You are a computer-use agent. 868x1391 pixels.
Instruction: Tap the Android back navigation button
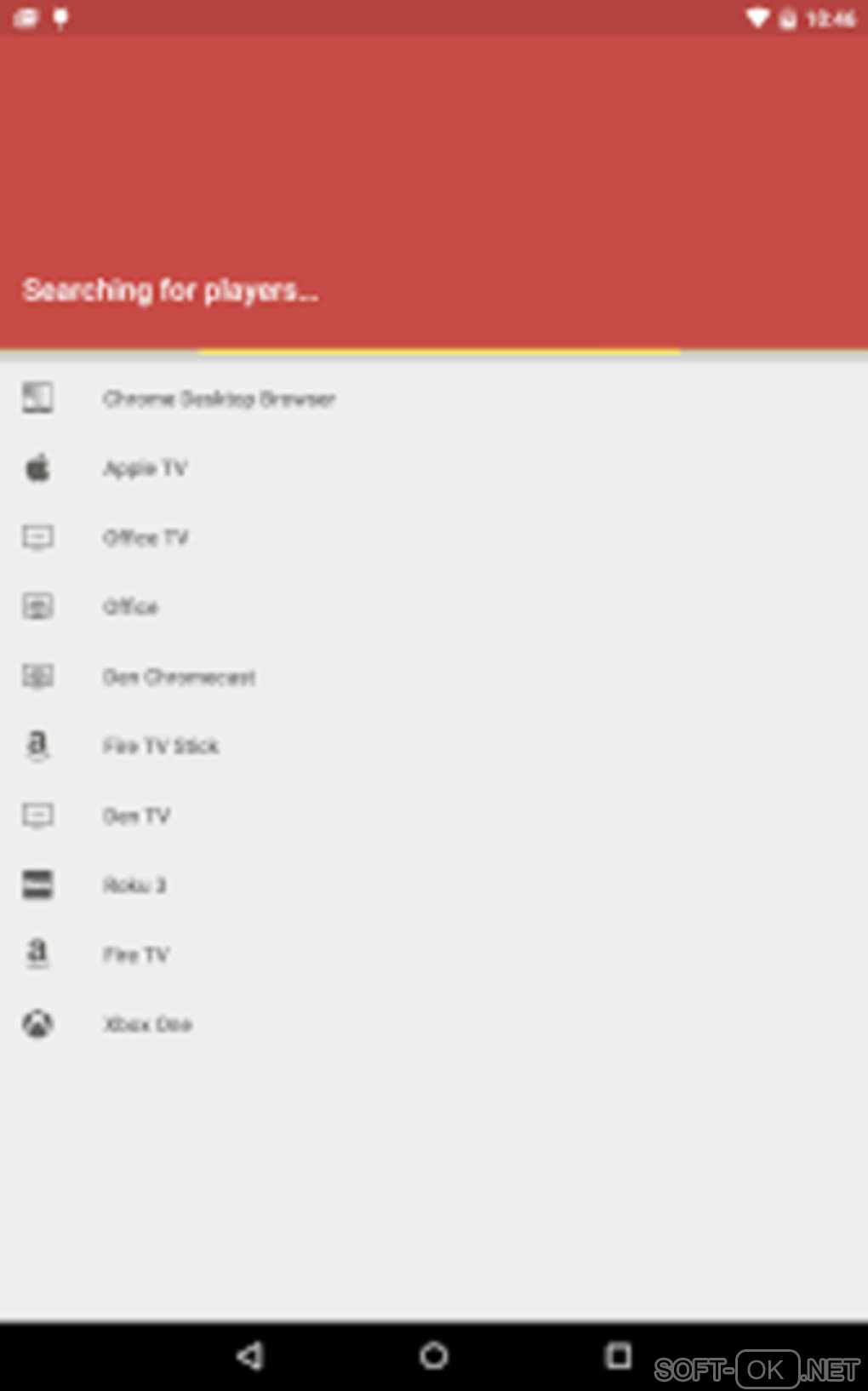(x=249, y=1355)
